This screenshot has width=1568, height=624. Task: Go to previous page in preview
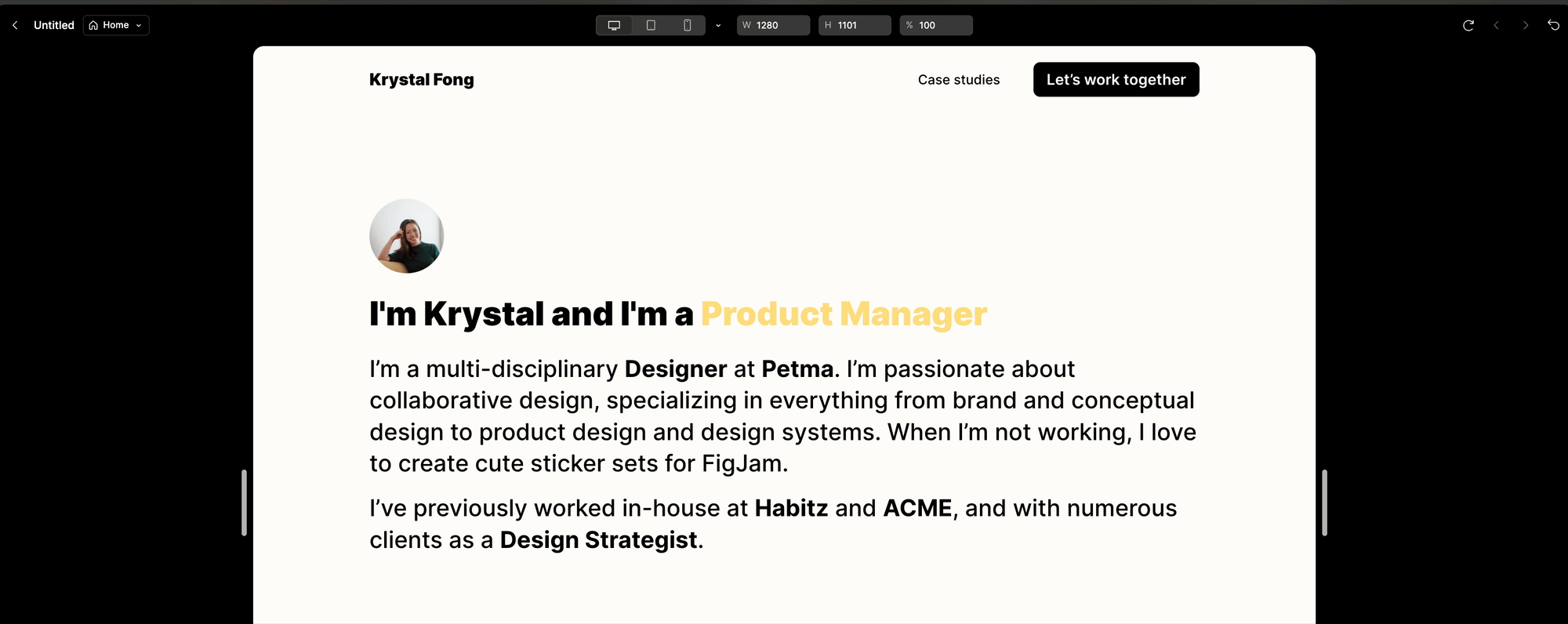[1497, 25]
